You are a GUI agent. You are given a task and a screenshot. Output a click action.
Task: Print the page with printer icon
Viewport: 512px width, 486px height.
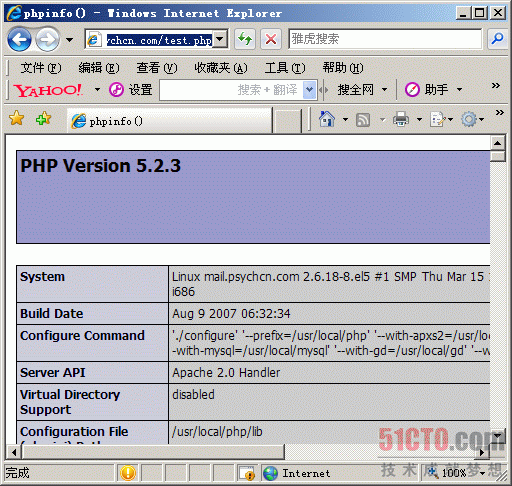(x=401, y=119)
